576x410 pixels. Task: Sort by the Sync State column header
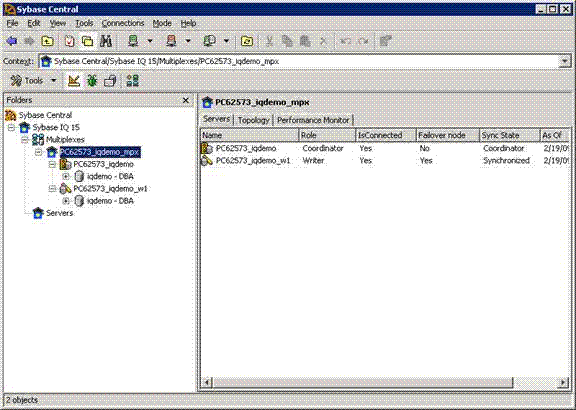[x=510, y=135]
